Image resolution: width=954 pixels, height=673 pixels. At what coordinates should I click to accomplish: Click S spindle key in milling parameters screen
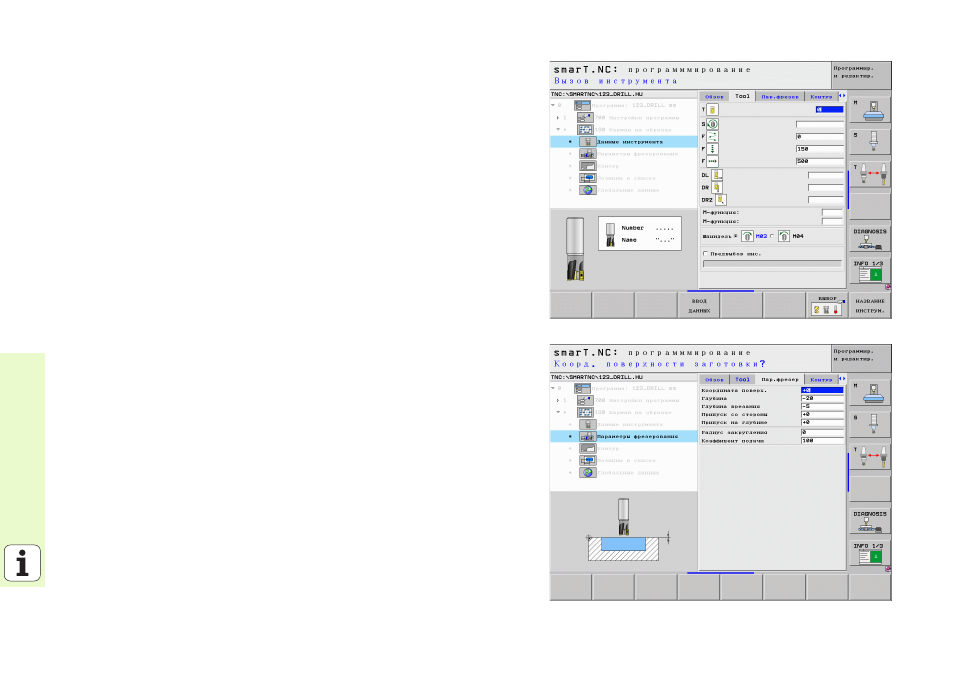coord(870,424)
